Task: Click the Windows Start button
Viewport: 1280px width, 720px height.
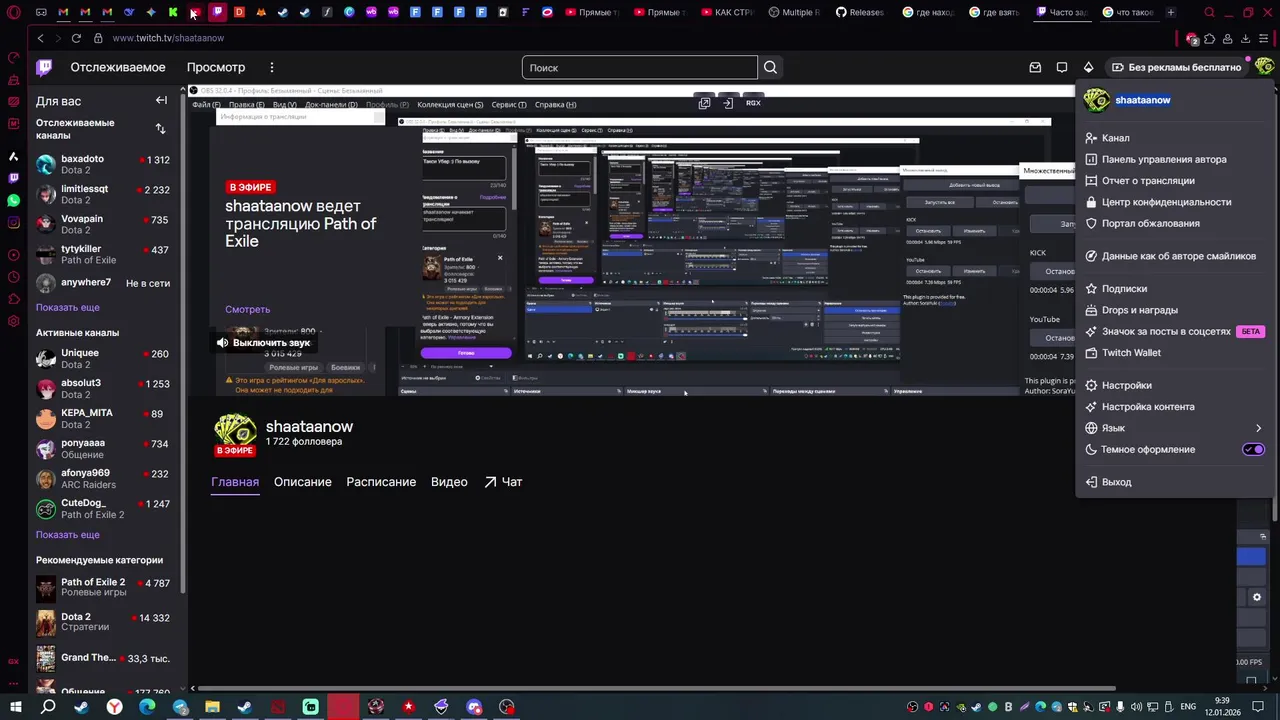Action: coord(16,707)
